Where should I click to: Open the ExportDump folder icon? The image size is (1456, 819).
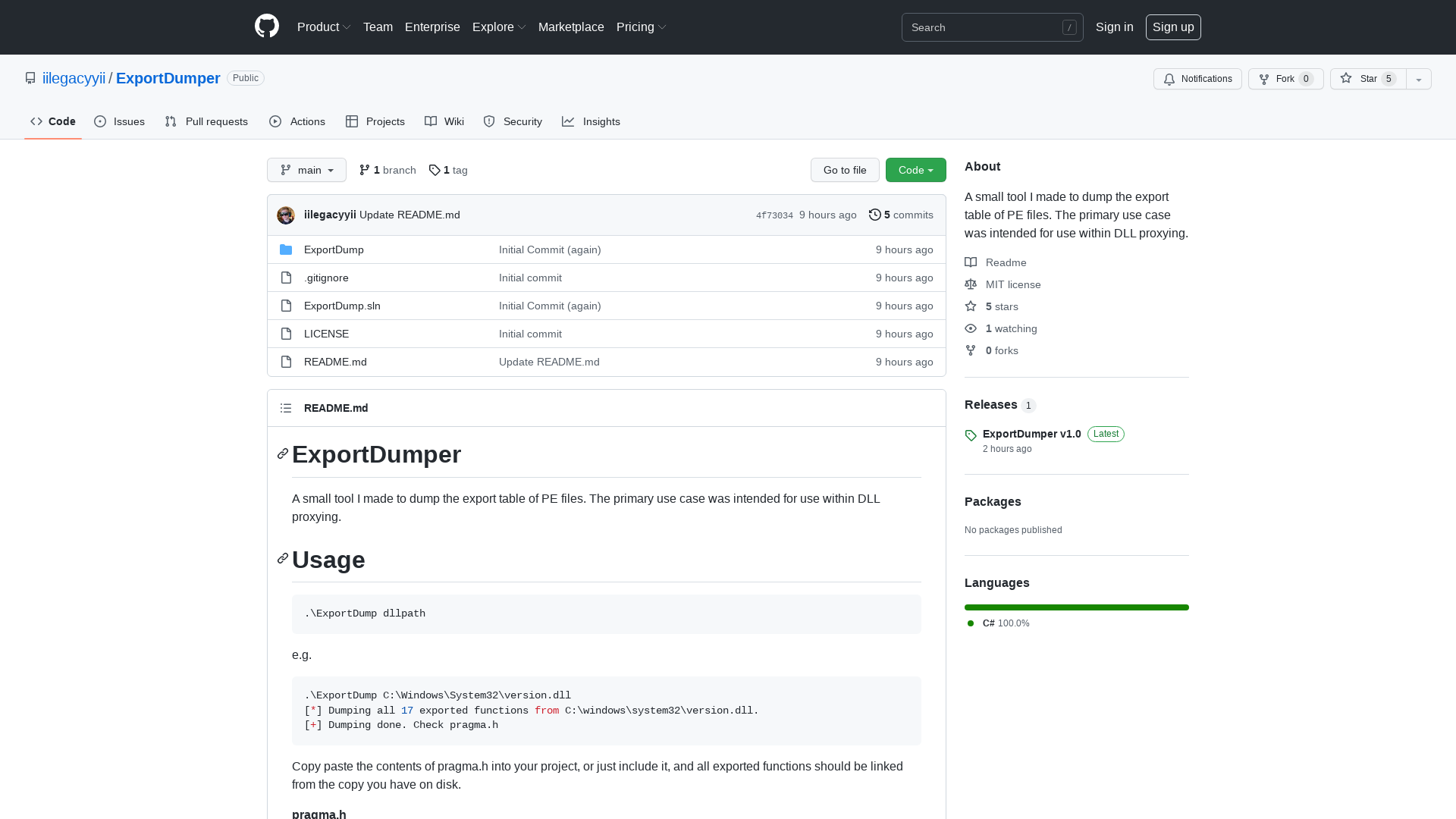(286, 249)
